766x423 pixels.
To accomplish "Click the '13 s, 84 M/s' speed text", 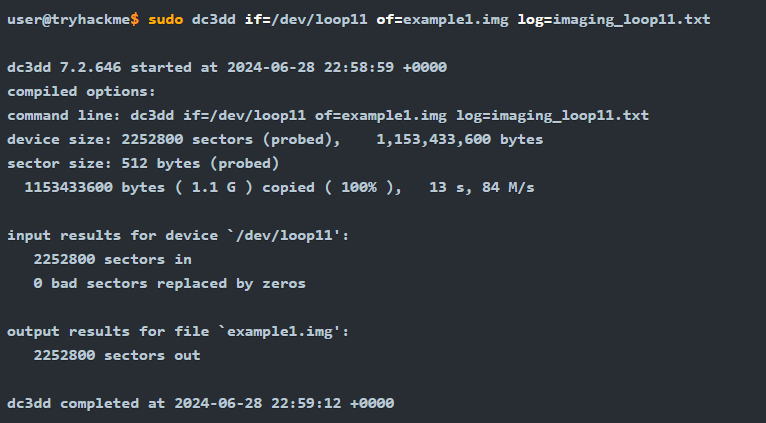I will 480,187.
